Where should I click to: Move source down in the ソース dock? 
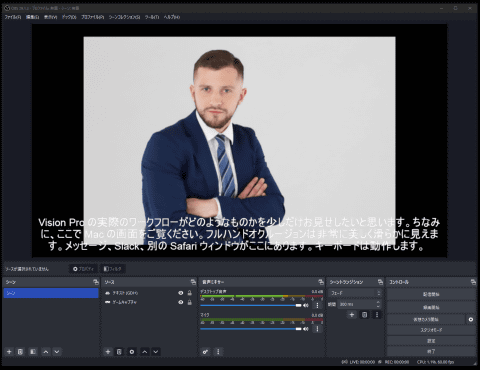156,352
